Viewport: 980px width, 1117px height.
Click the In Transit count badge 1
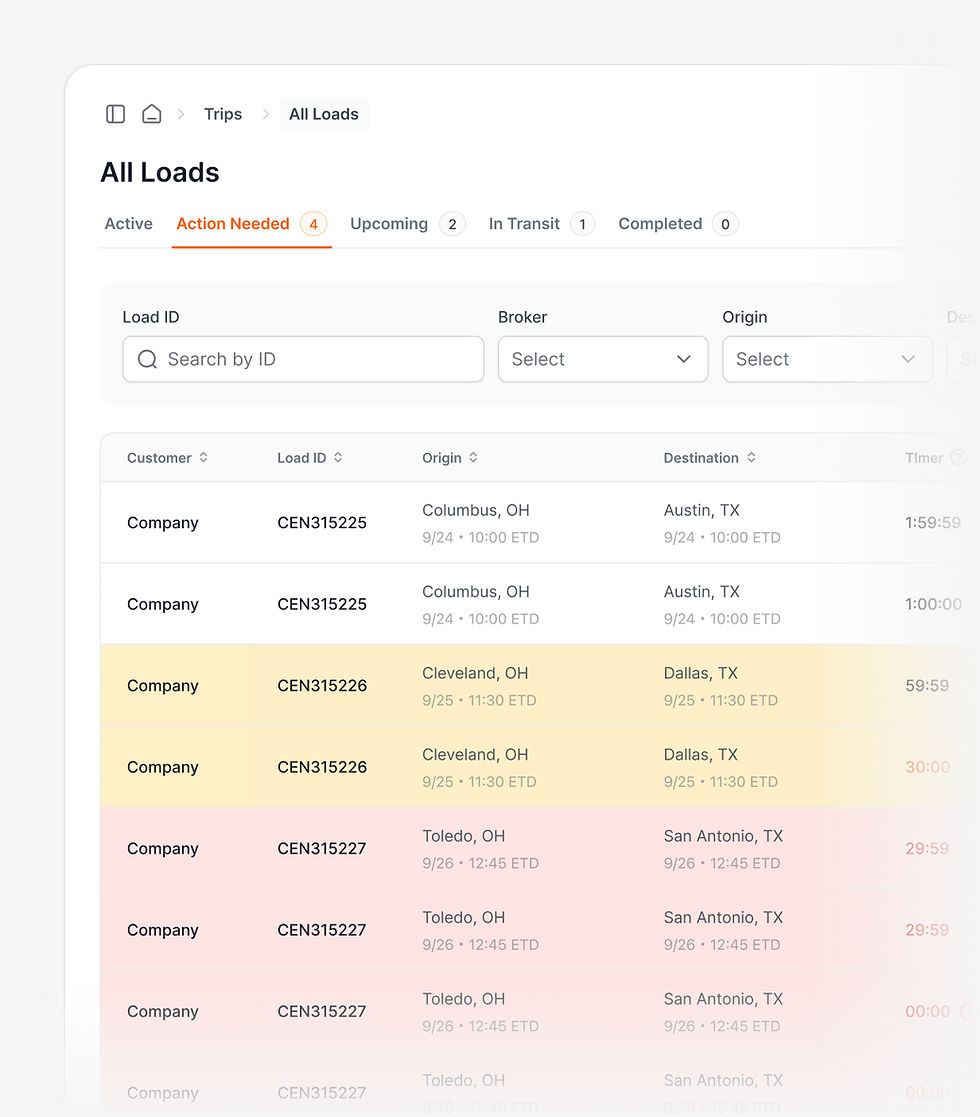tap(583, 224)
